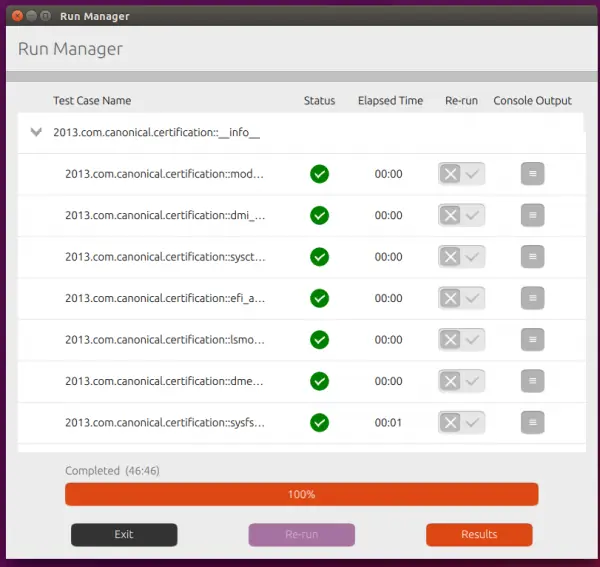The width and height of the screenshot is (600, 567).
Task: Click the green pass status icon for sysfs... test
Action: pos(320,423)
